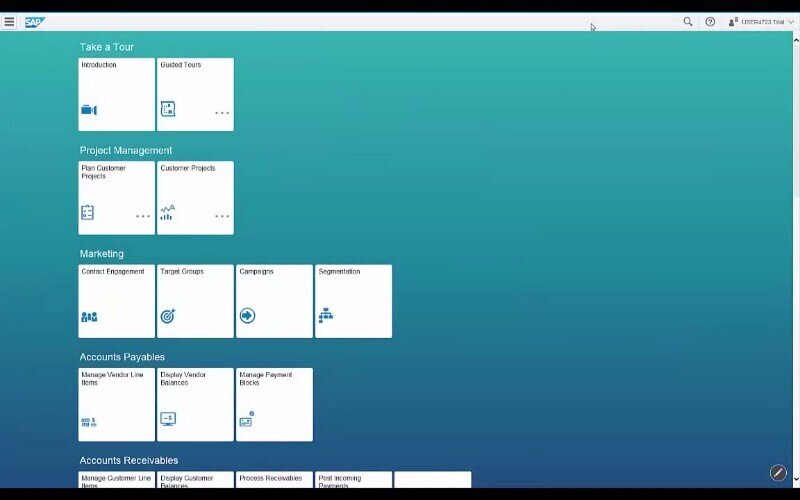Click the target icon on Target Groups tile

coord(168,316)
